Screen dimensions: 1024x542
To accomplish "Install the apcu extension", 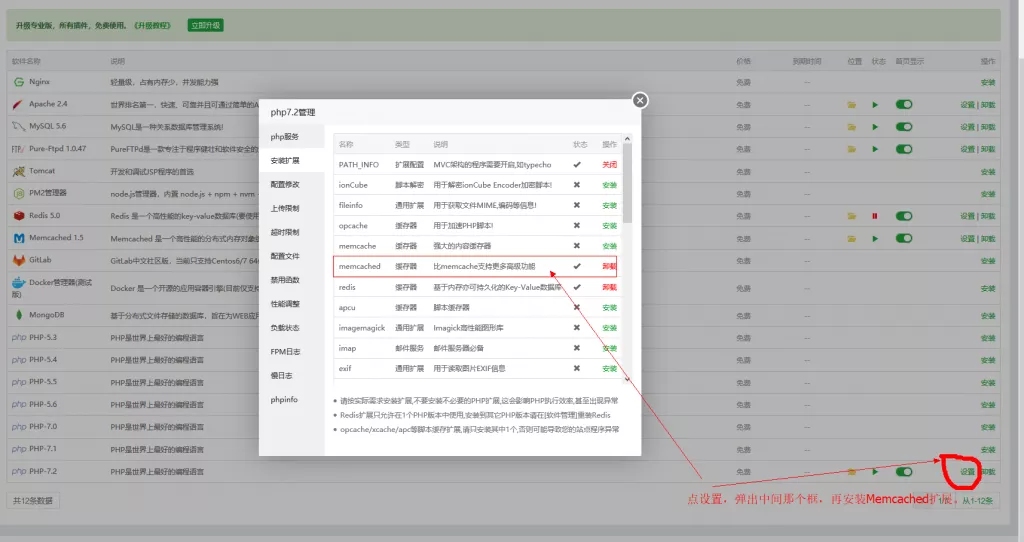I will pos(609,308).
